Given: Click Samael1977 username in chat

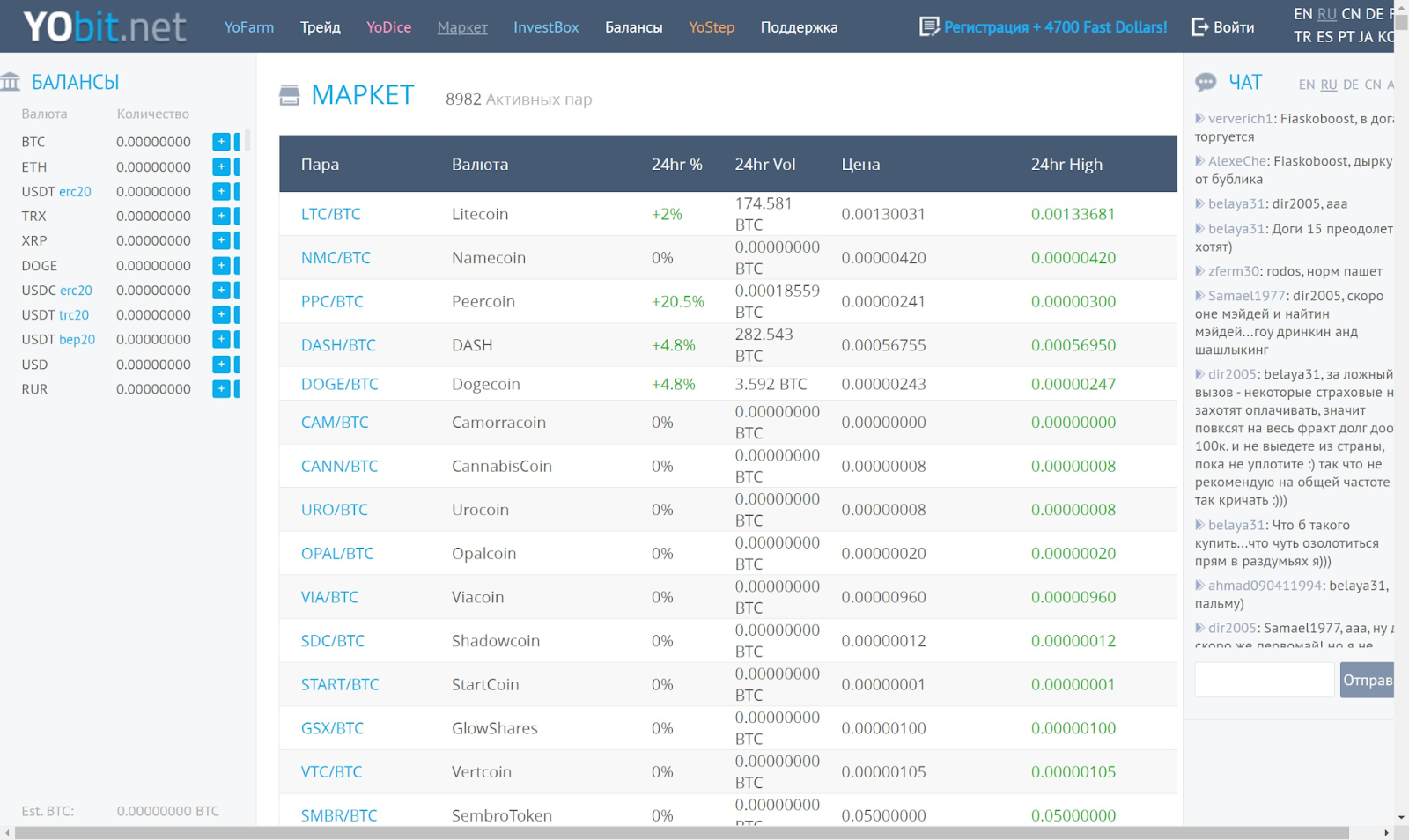Looking at the screenshot, I should tap(1248, 296).
